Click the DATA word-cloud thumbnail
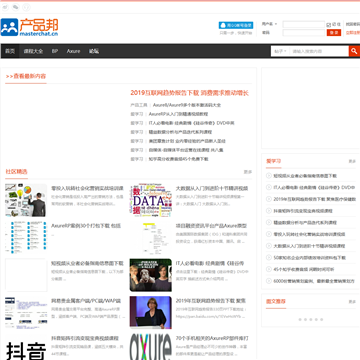This screenshot has height=360, width=360. coord(151,200)
